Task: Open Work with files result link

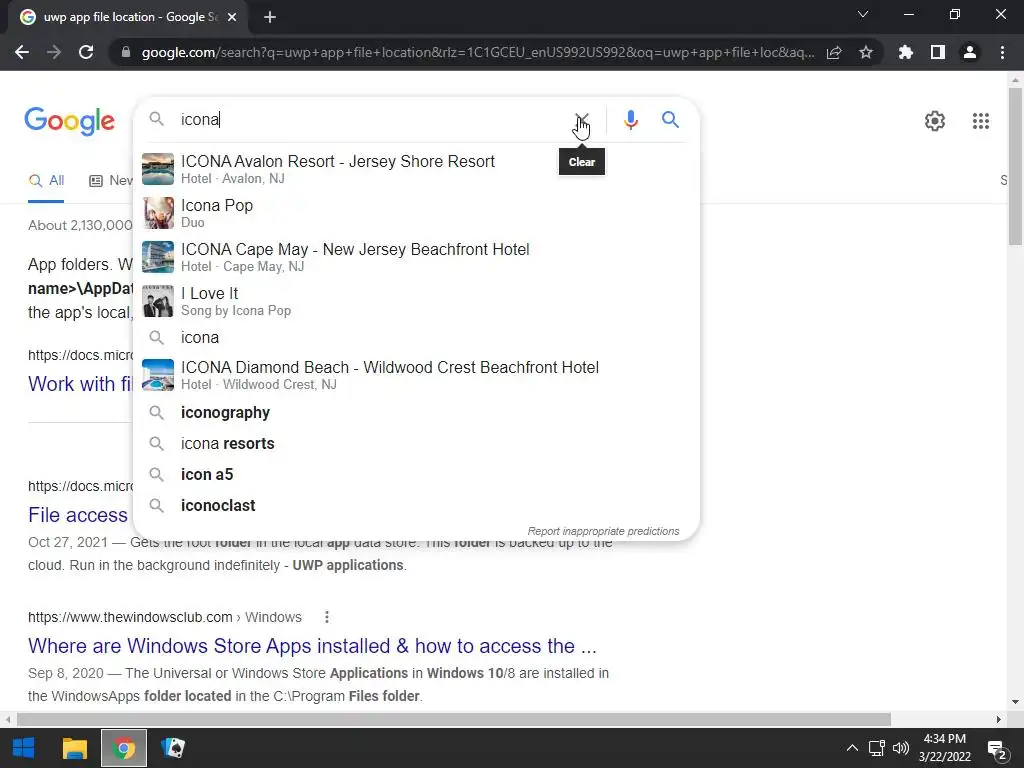Action: coord(80,384)
